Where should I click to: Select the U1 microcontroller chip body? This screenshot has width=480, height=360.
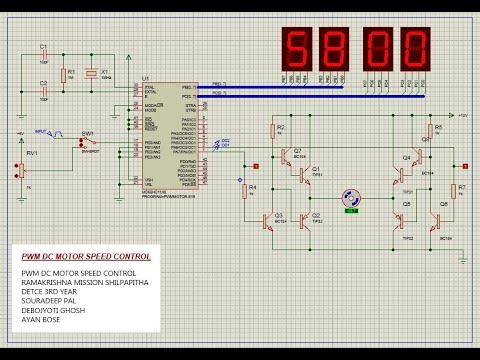point(170,136)
